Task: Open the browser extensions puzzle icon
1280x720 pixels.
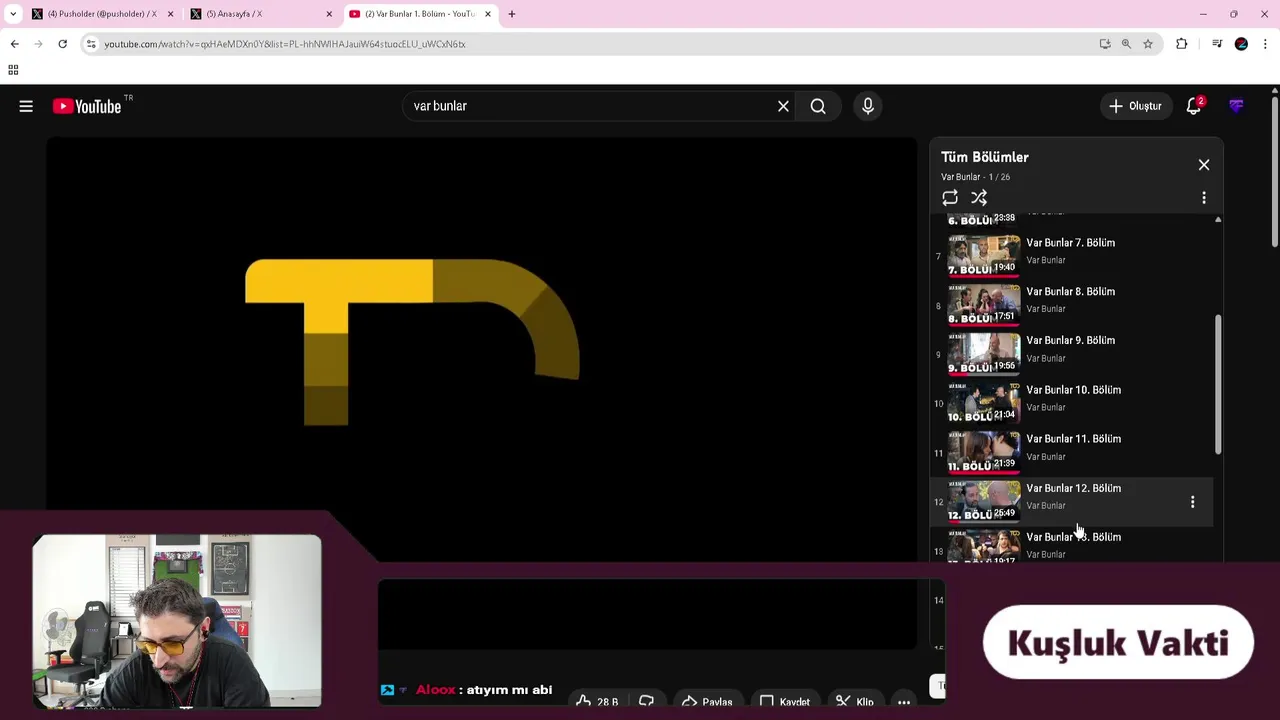Action: pyautogui.click(x=1182, y=44)
